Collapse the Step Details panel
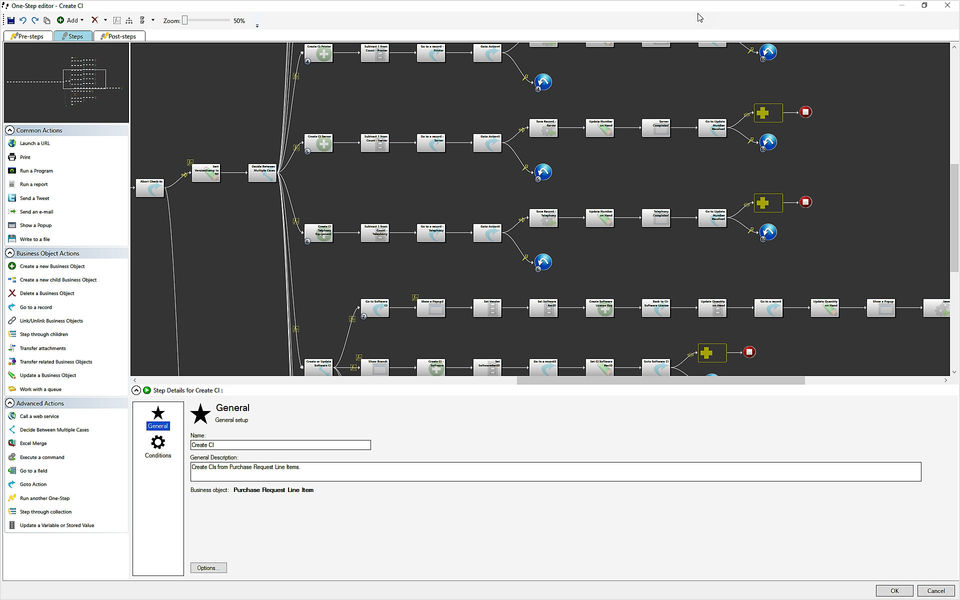The width and height of the screenshot is (960, 600). tap(137, 390)
